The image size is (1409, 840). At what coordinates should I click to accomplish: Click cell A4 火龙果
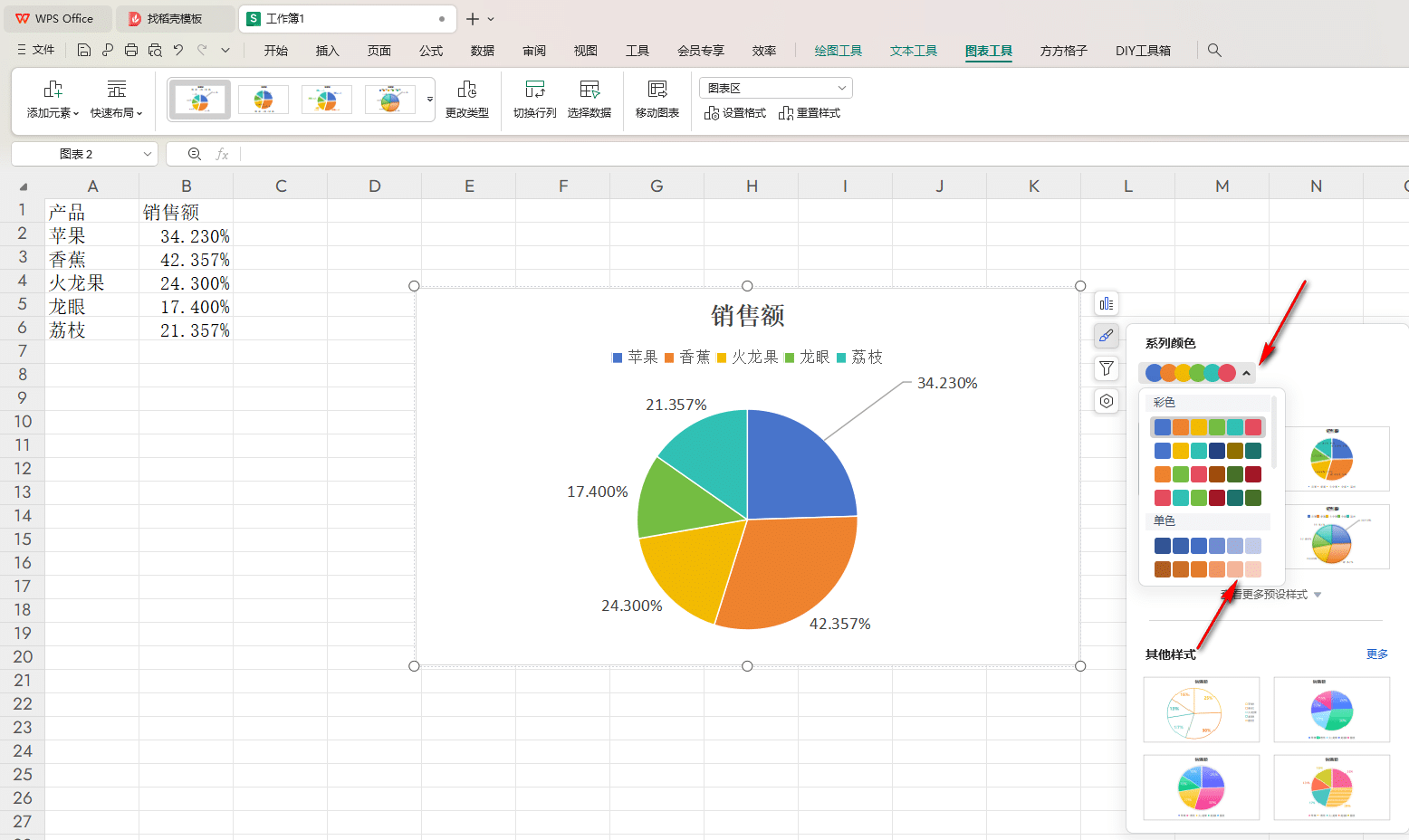click(92, 282)
